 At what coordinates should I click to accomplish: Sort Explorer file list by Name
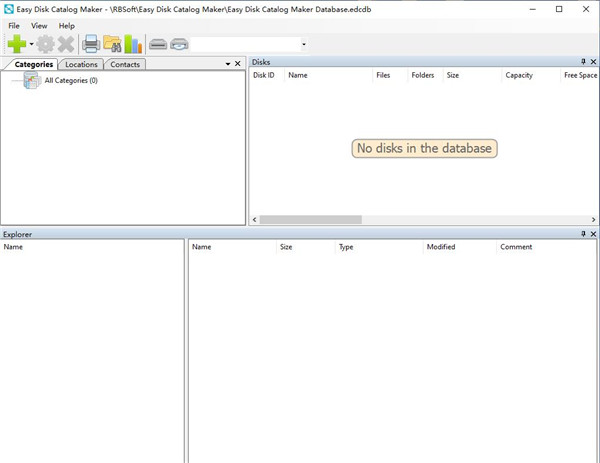pos(232,247)
